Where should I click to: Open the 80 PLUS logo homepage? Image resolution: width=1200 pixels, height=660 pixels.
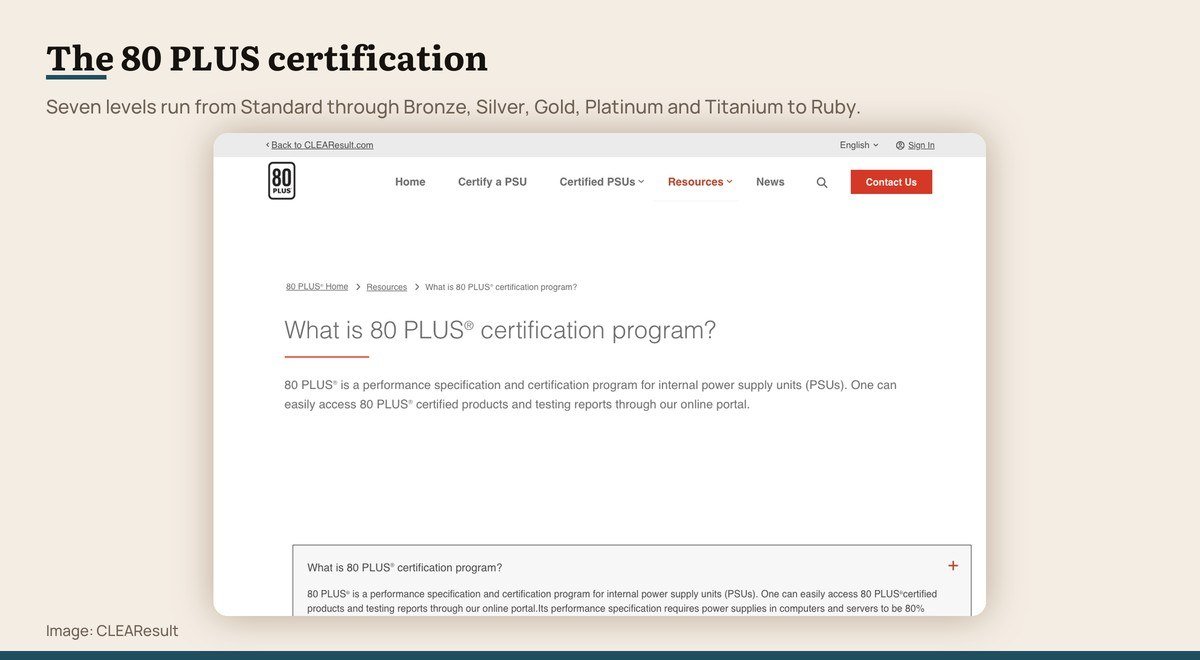[282, 181]
